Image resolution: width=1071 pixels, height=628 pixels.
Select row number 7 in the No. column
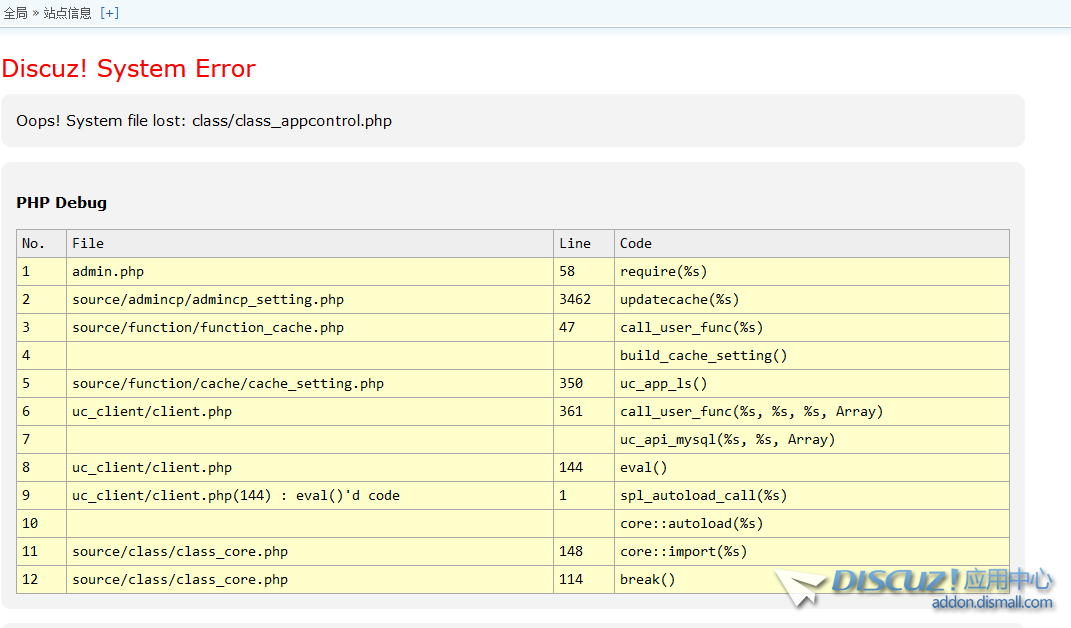click(42, 439)
